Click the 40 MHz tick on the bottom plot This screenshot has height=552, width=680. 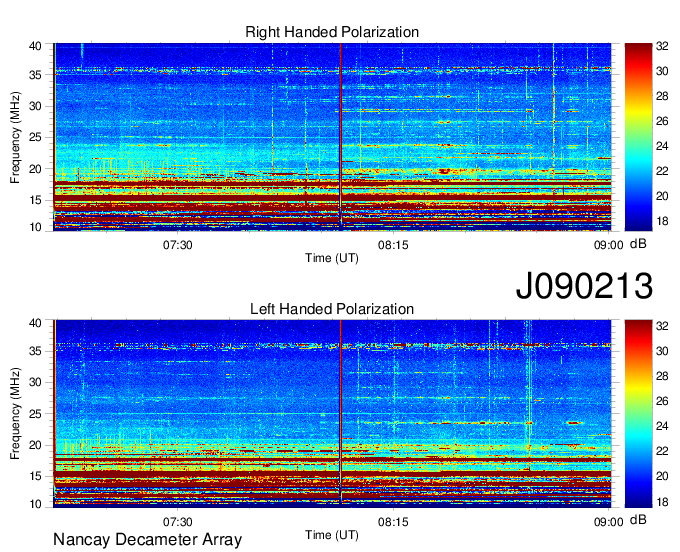click(35, 323)
